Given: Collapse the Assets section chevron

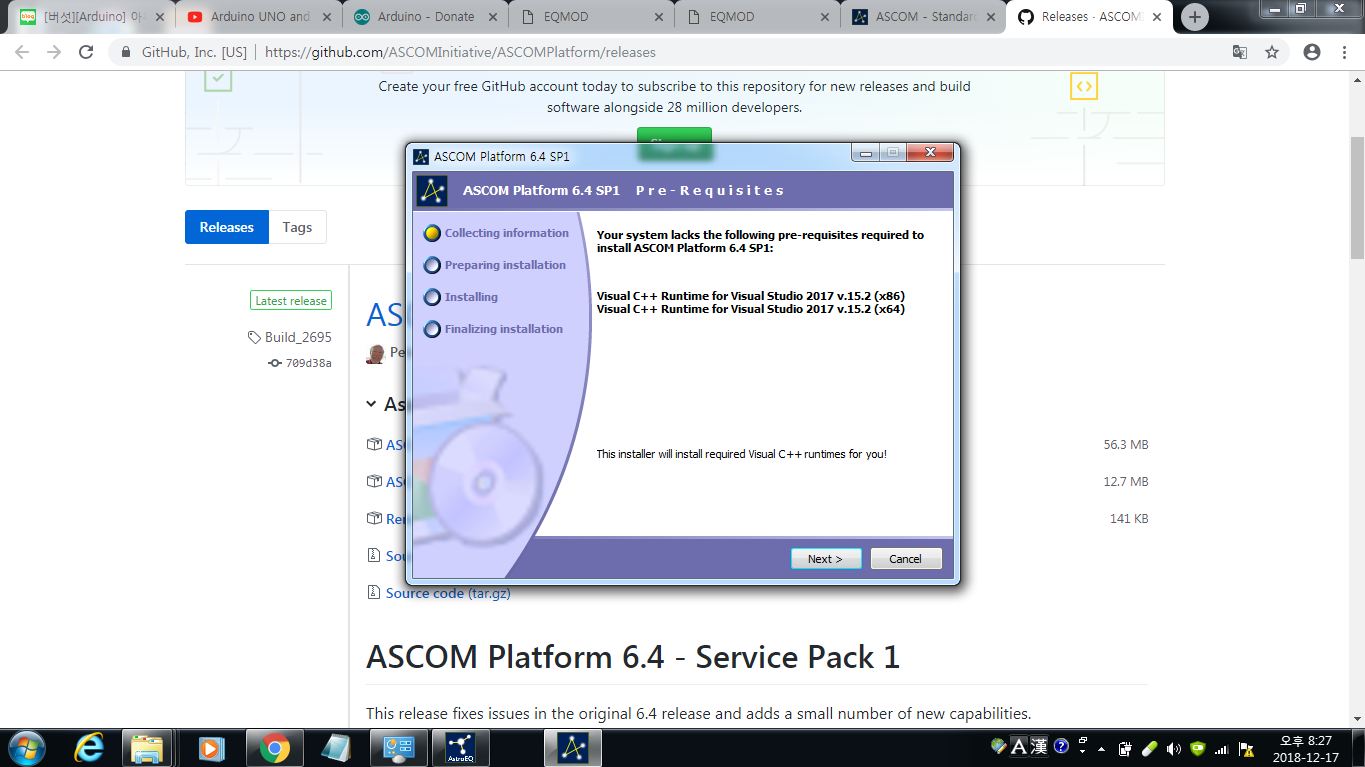Looking at the screenshot, I should (372, 405).
